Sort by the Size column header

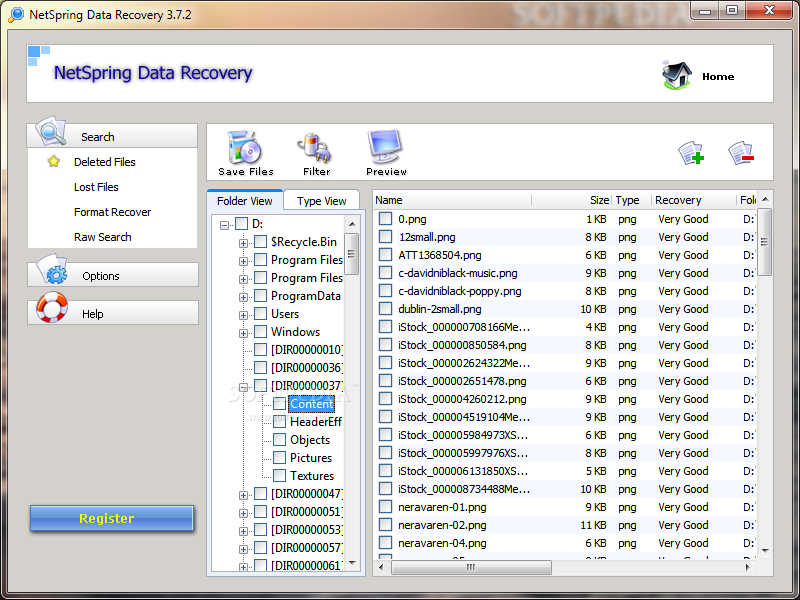(571, 200)
